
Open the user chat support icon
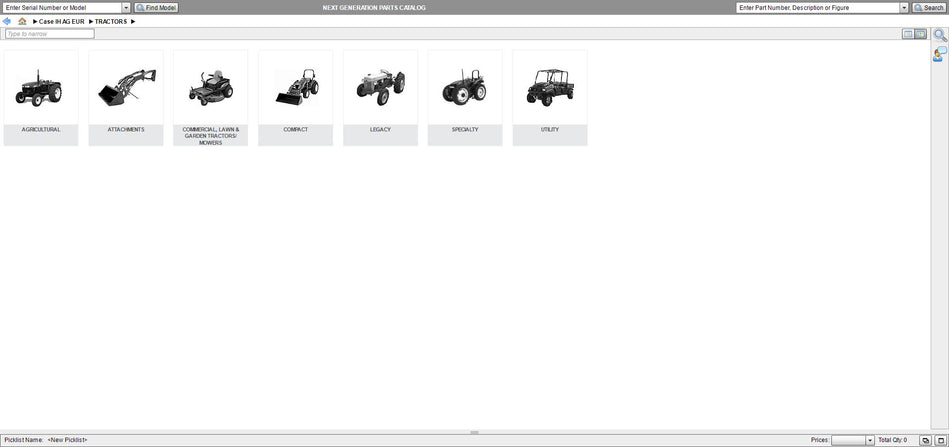pyautogui.click(x=940, y=53)
